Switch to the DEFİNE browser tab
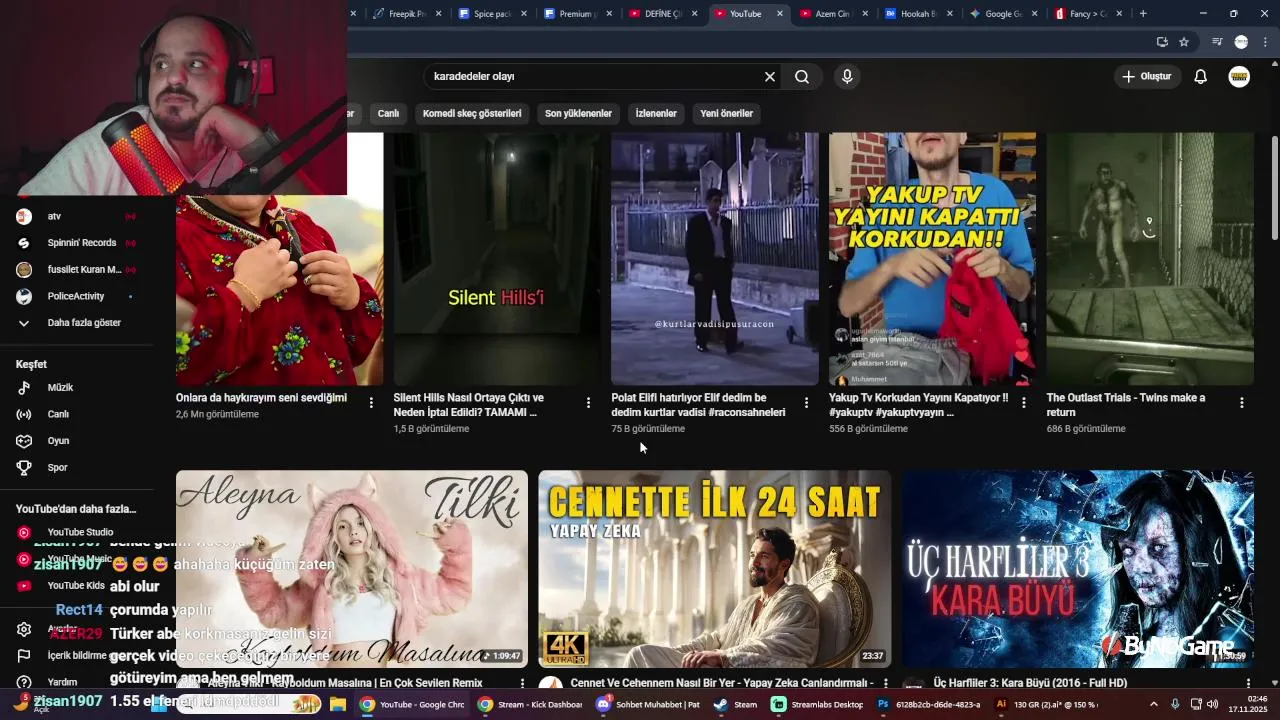The width and height of the screenshot is (1280, 720). tap(662, 14)
